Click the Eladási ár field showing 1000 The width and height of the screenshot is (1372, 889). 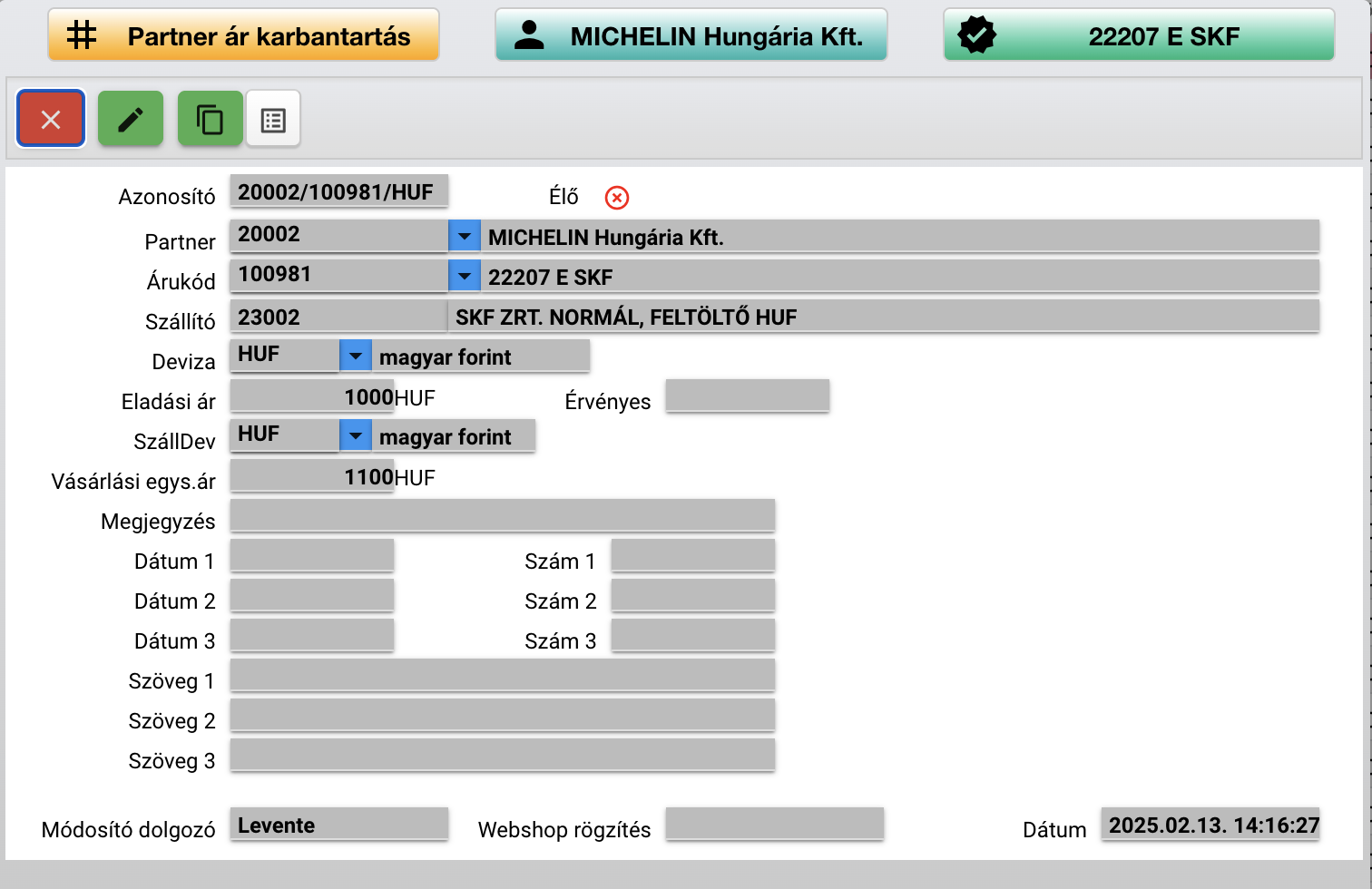click(x=312, y=396)
